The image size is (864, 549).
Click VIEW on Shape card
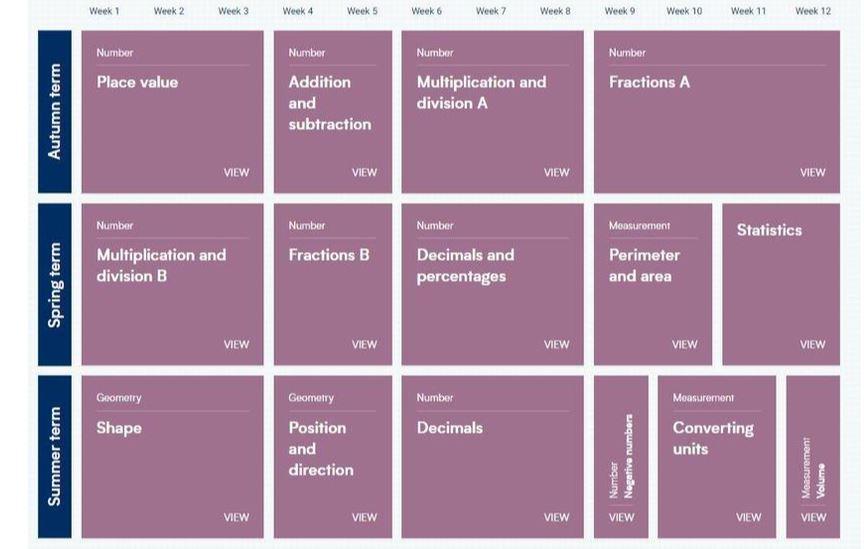236,517
